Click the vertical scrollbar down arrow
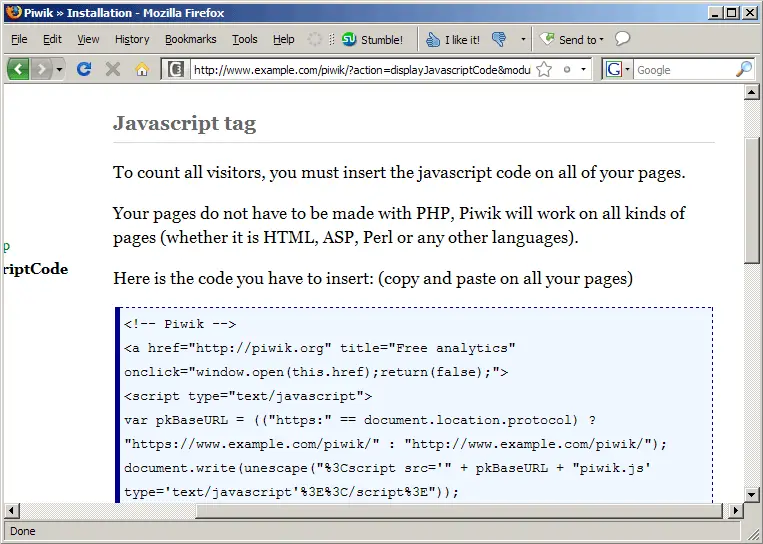 752,495
